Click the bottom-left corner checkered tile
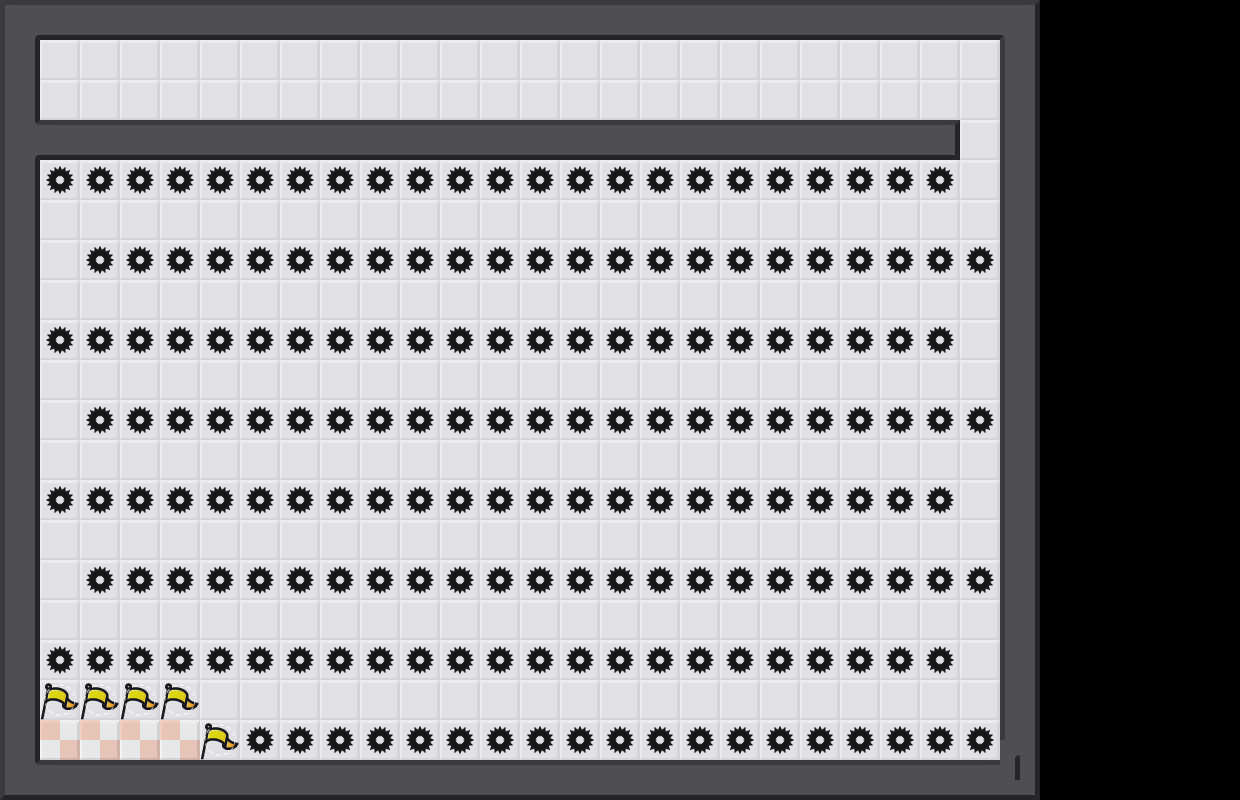Screen dimensions: 1240x800 click(60, 740)
